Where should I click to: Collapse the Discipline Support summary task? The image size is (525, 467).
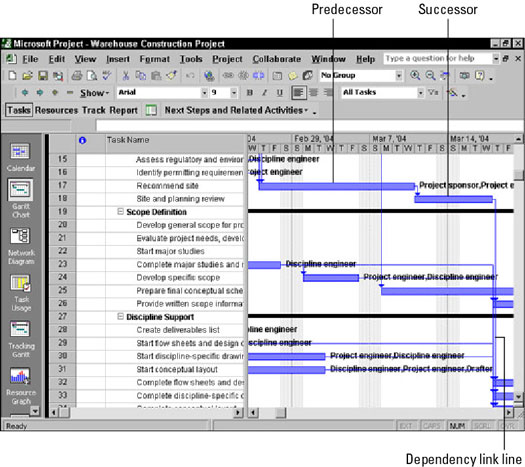point(120,316)
